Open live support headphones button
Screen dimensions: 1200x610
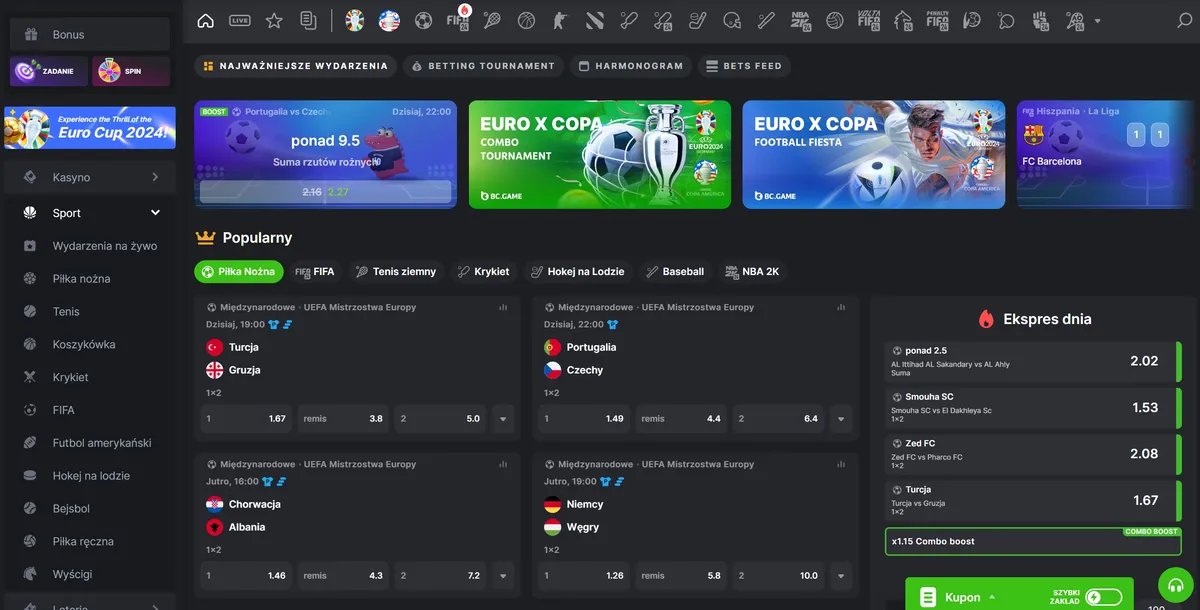pos(1176,586)
